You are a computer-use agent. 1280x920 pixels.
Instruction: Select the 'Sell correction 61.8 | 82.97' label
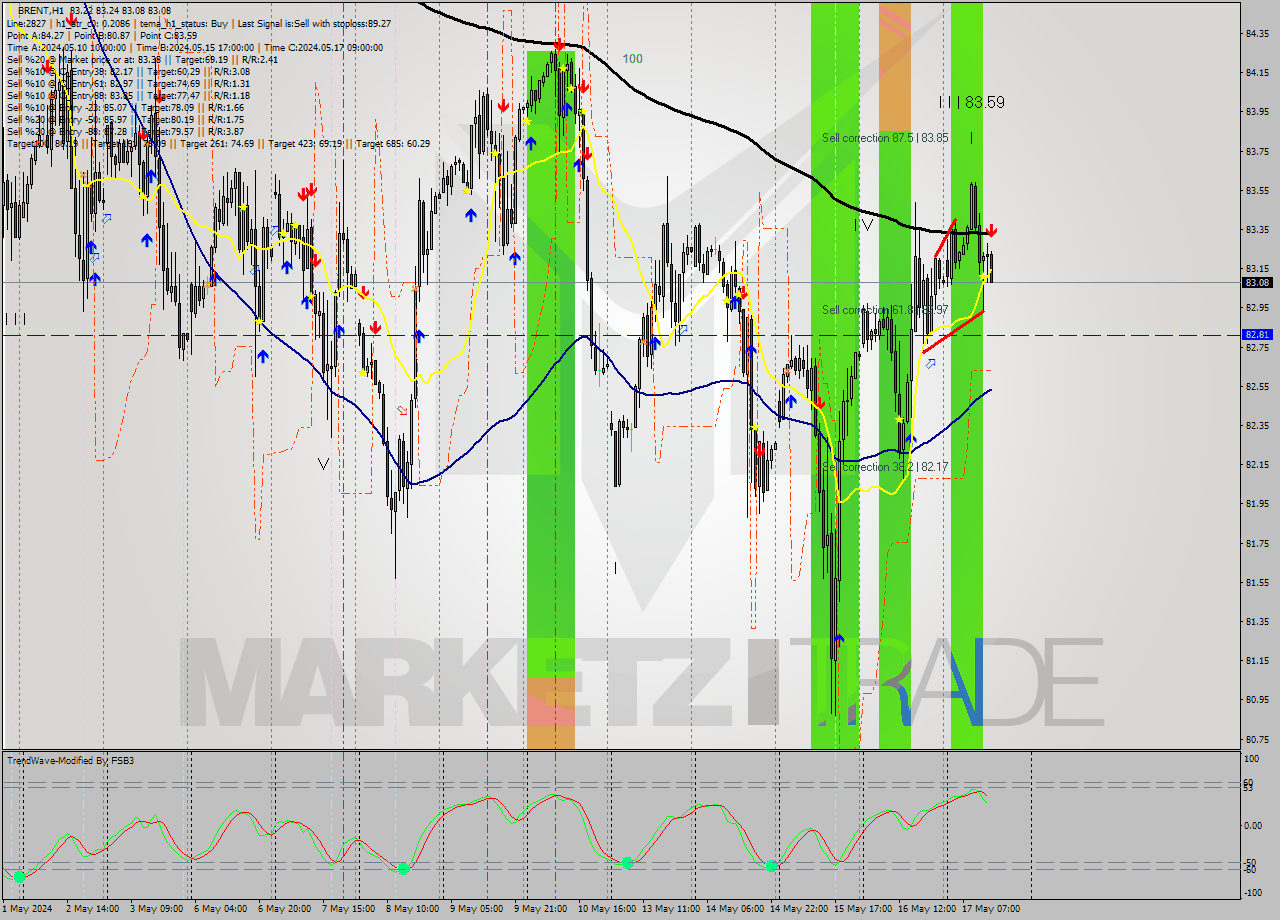(885, 310)
